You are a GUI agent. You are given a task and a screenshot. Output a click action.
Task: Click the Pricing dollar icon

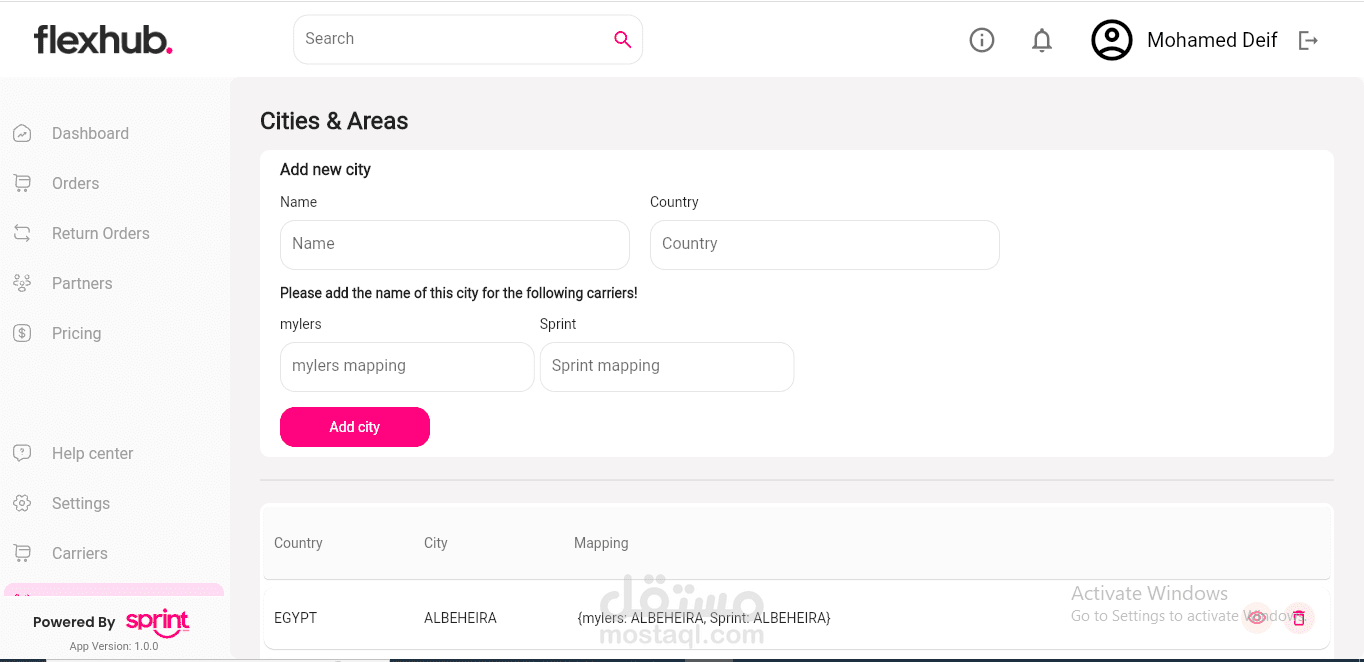click(22, 333)
